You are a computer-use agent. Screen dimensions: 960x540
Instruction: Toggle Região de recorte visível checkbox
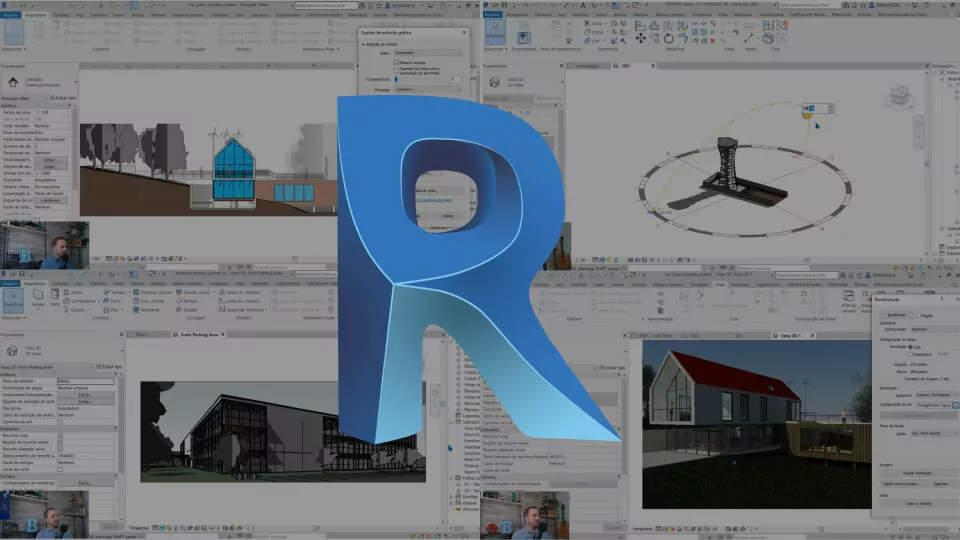pos(60,442)
